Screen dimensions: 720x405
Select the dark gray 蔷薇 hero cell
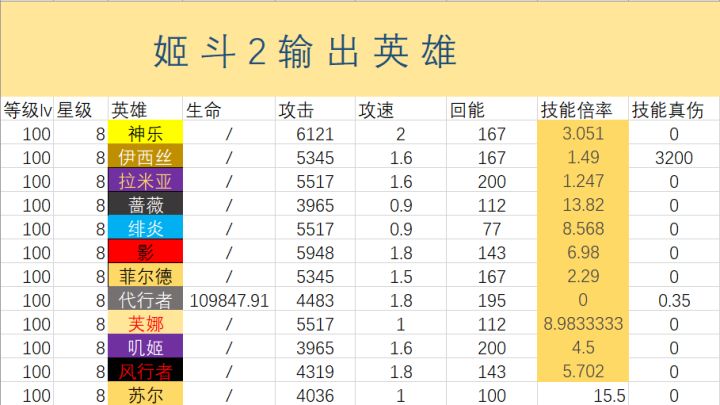145,205
